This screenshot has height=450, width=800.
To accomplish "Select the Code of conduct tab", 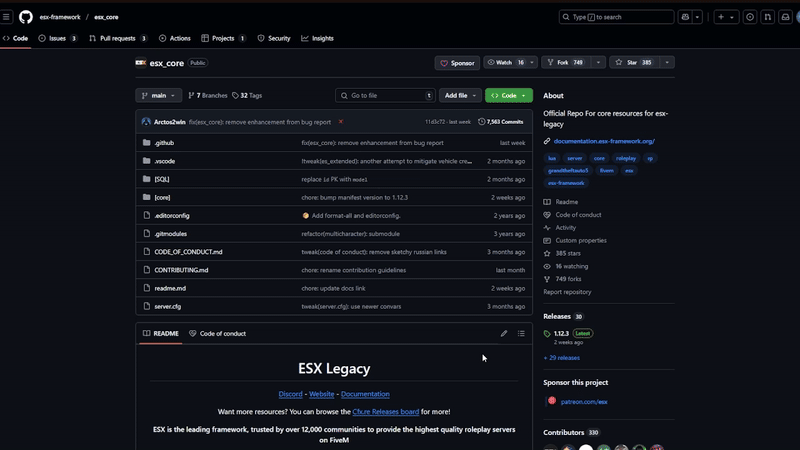I will pyautogui.click(x=217, y=333).
